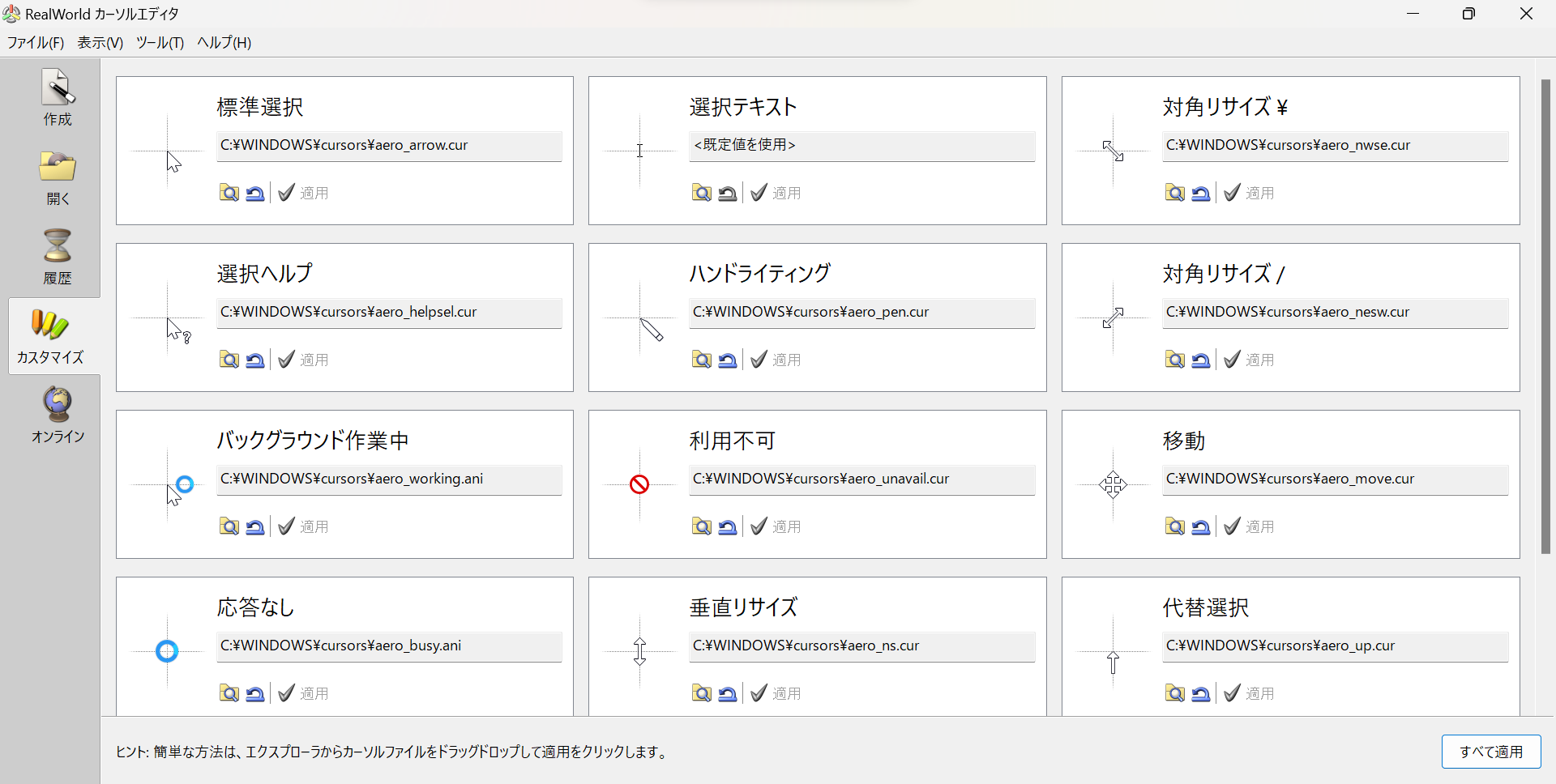Click the vertical scrollbar of cursor list

pos(1545,316)
